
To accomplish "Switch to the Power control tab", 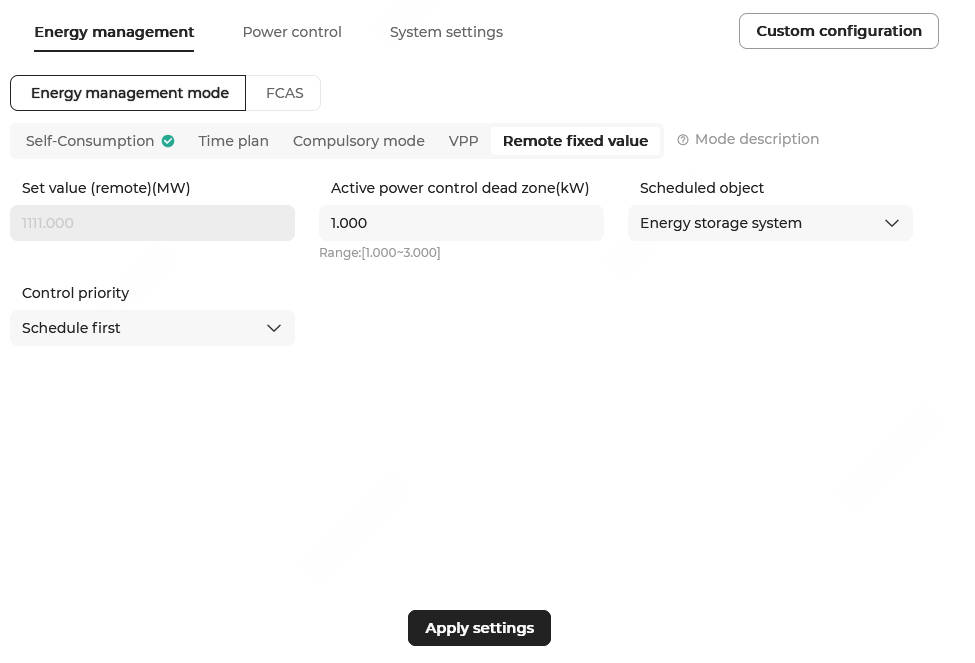I will click(x=292, y=32).
